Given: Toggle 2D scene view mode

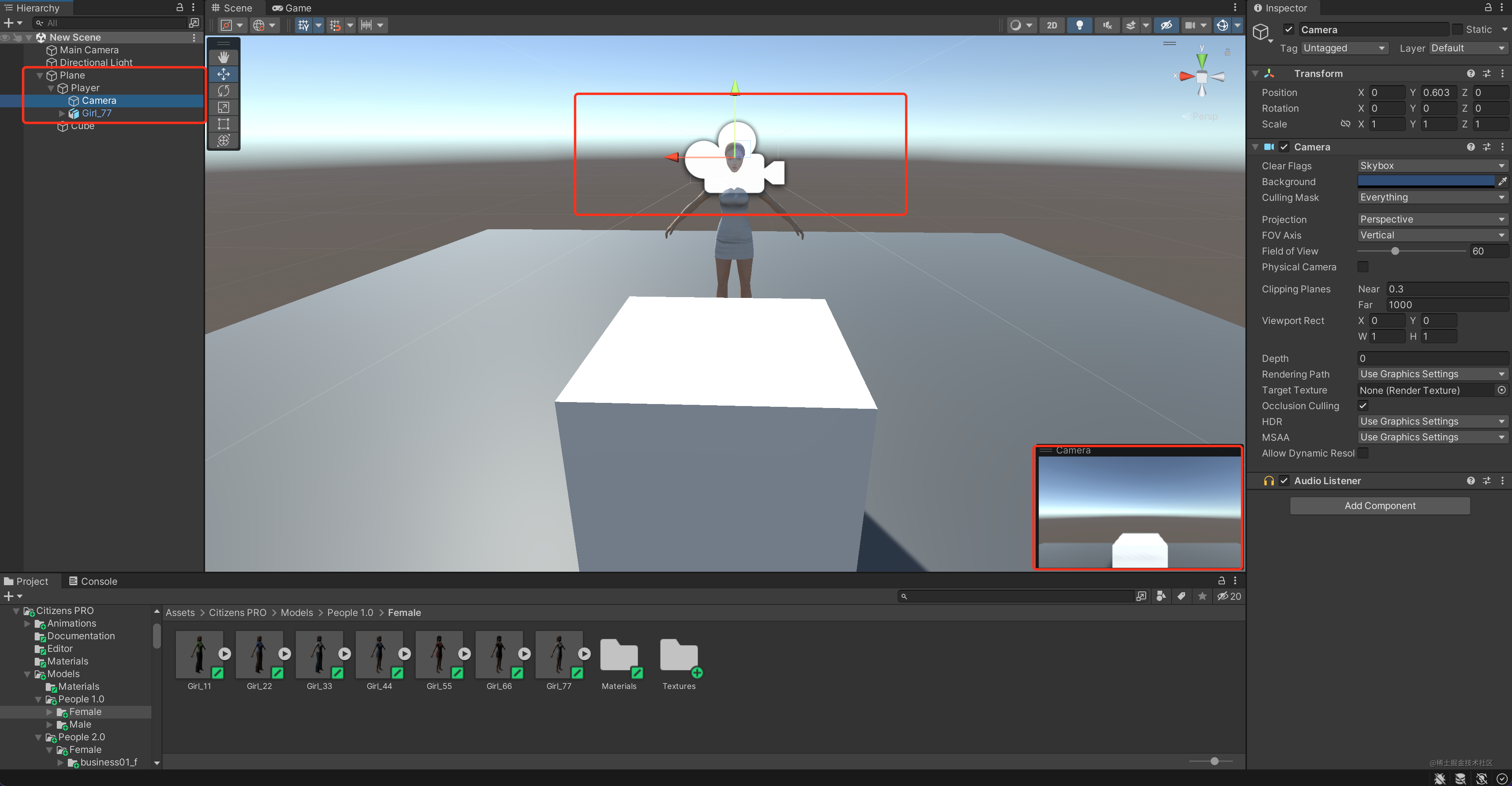Looking at the screenshot, I should [1052, 25].
